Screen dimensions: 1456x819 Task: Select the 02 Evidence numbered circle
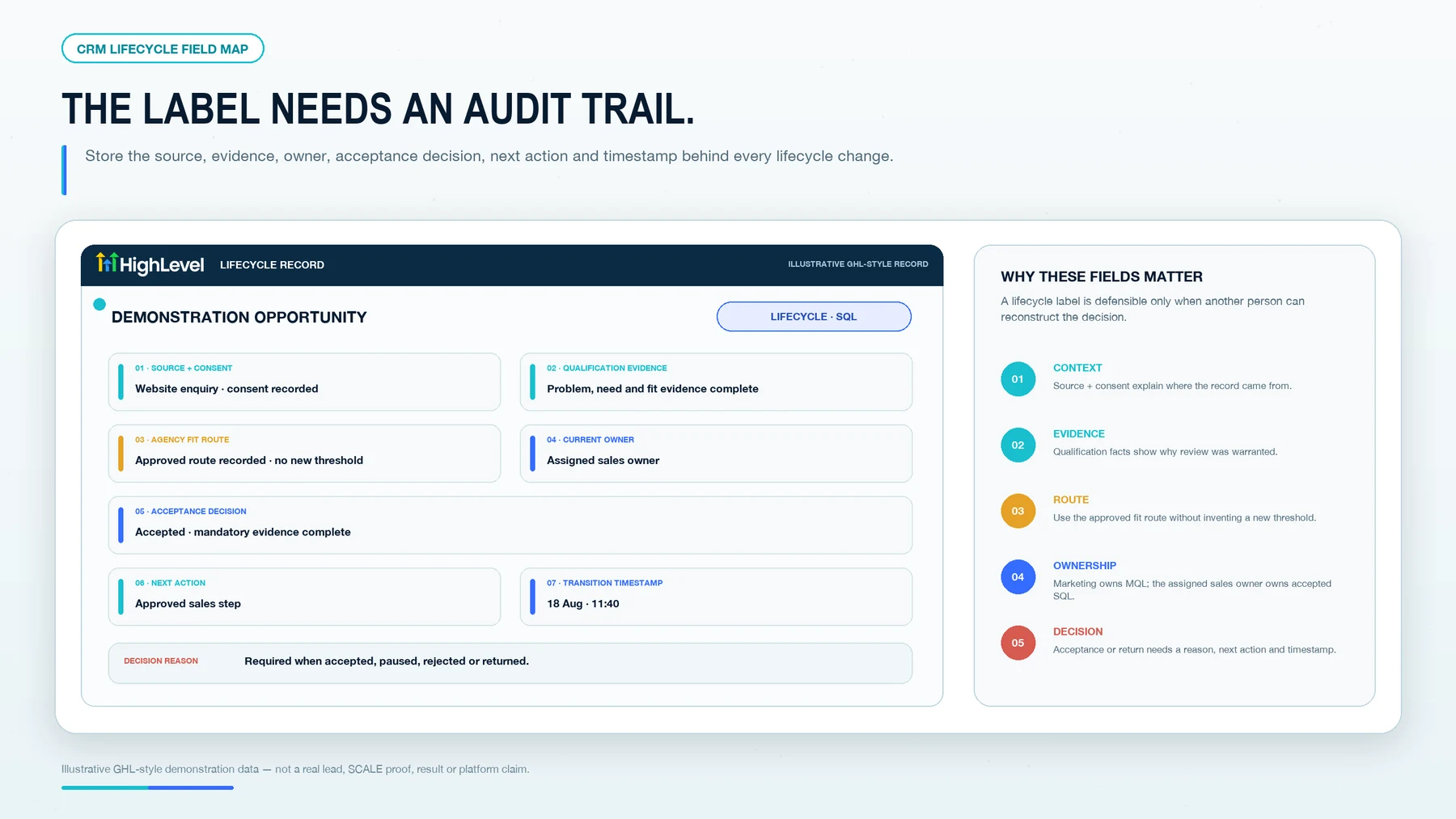click(x=1018, y=445)
